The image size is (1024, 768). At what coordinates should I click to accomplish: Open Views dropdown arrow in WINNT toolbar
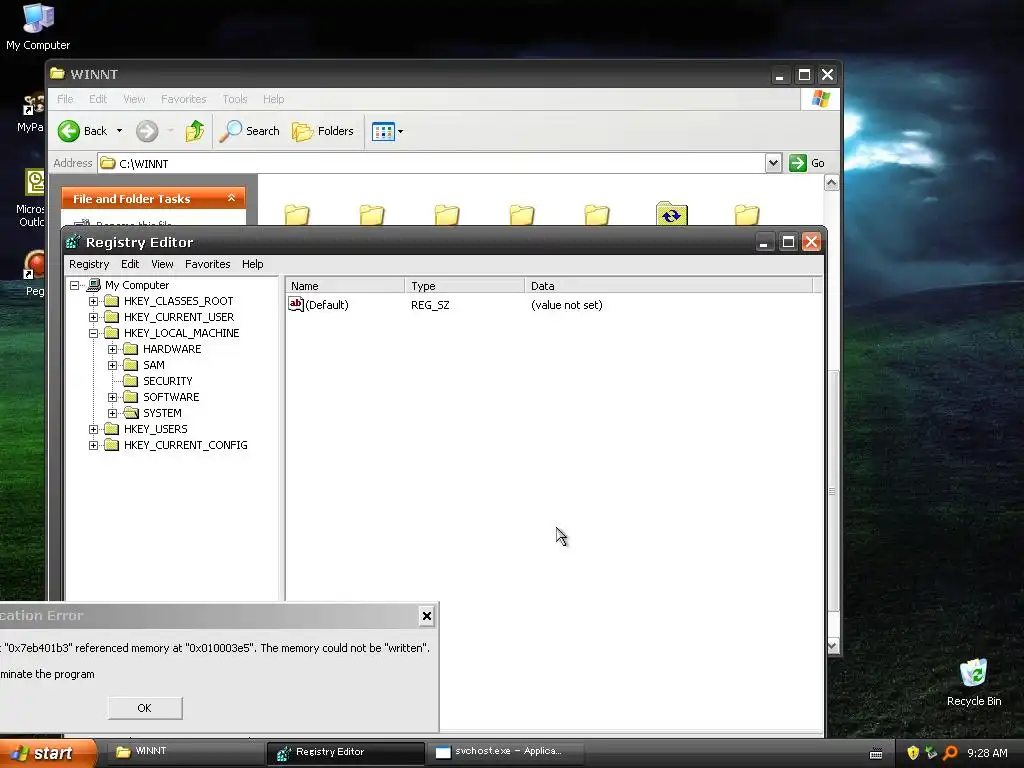(400, 131)
